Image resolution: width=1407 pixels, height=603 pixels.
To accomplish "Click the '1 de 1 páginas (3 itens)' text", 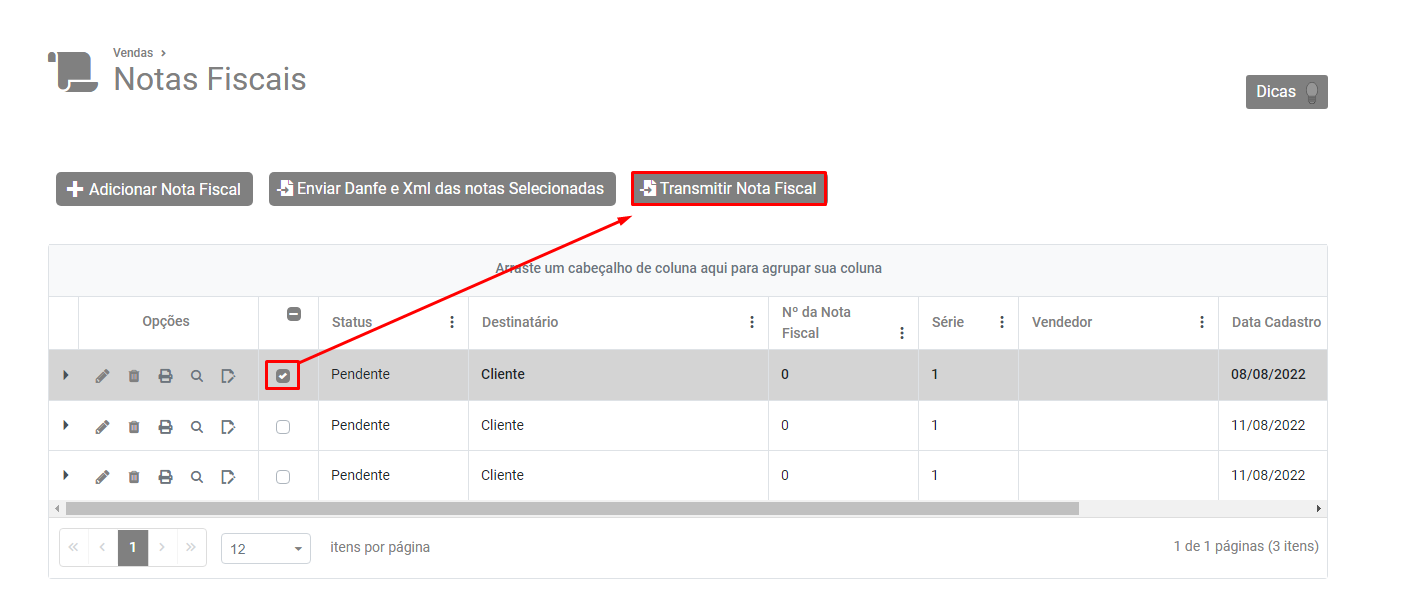I will click(x=1246, y=547).
